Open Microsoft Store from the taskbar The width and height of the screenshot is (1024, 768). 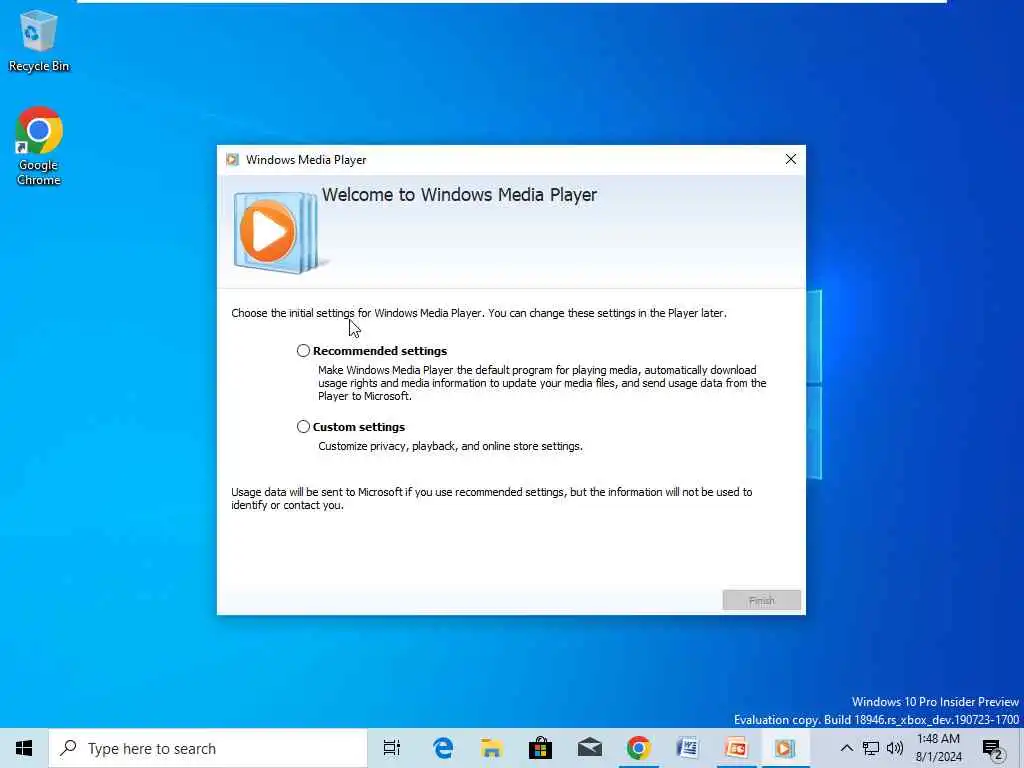point(540,748)
